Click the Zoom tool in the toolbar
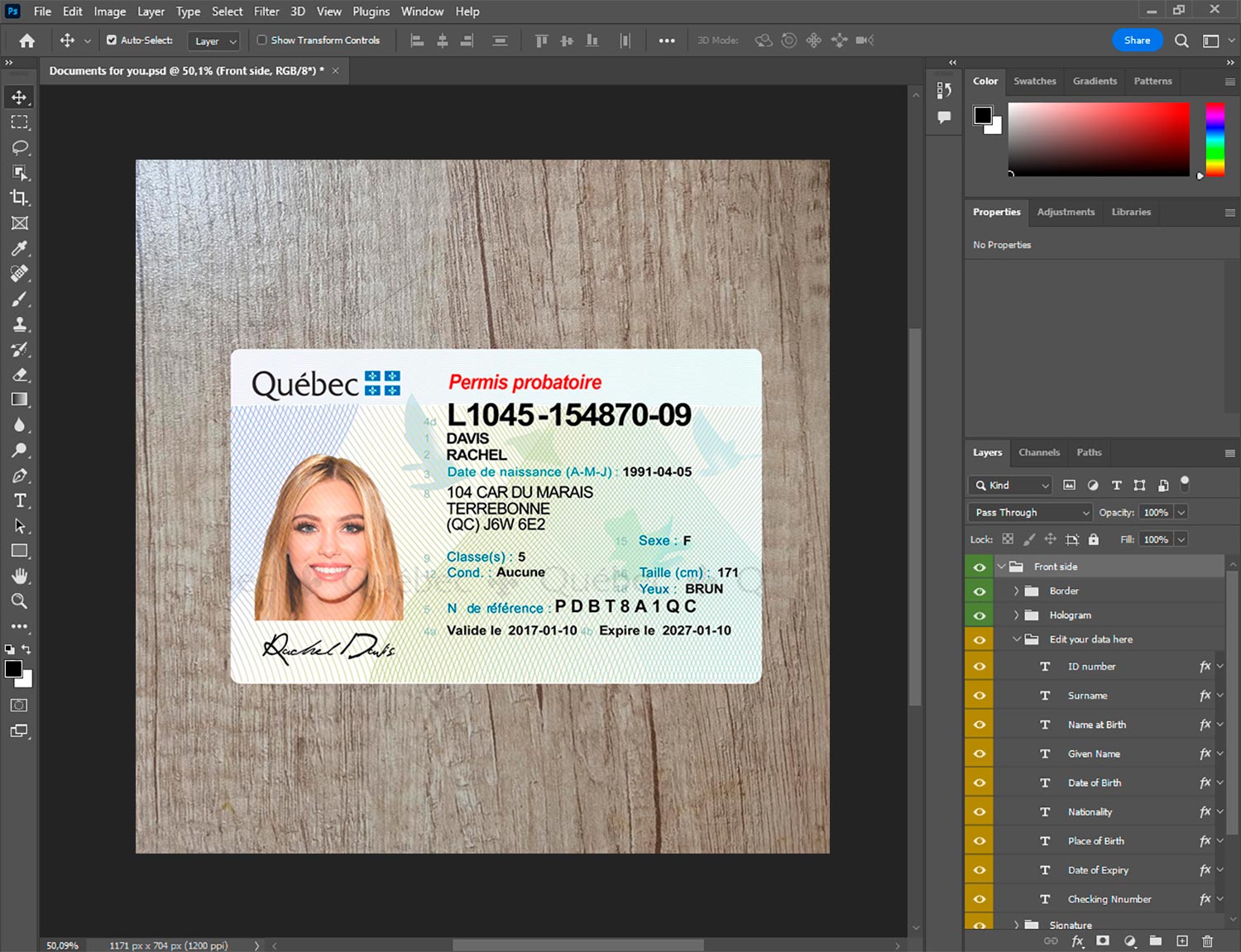This screenshot has width=1241, height=952. point(19,601)
